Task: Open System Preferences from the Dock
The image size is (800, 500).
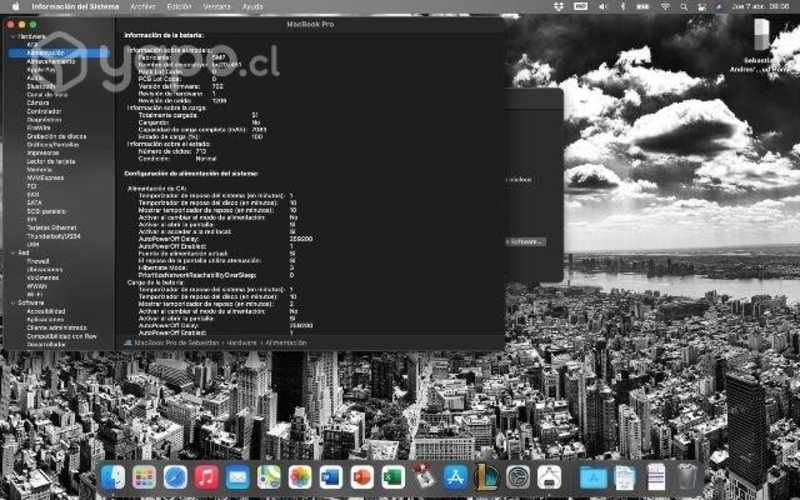Action: coord(518,478)
